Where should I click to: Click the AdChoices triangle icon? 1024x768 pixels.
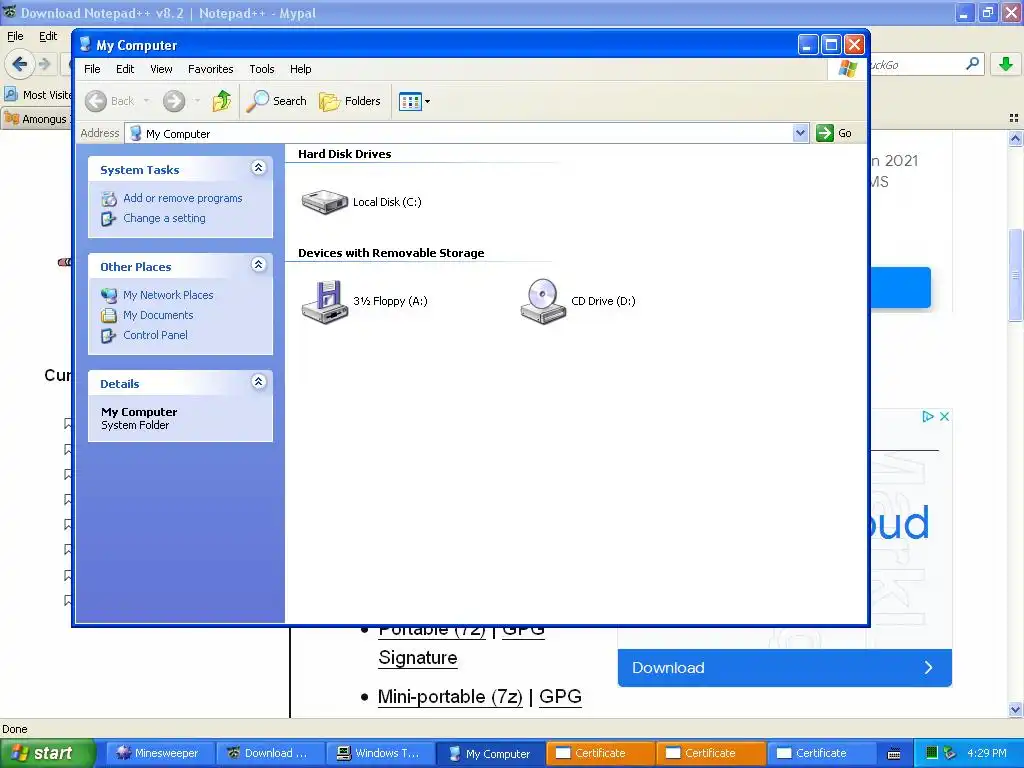[927, 416]
